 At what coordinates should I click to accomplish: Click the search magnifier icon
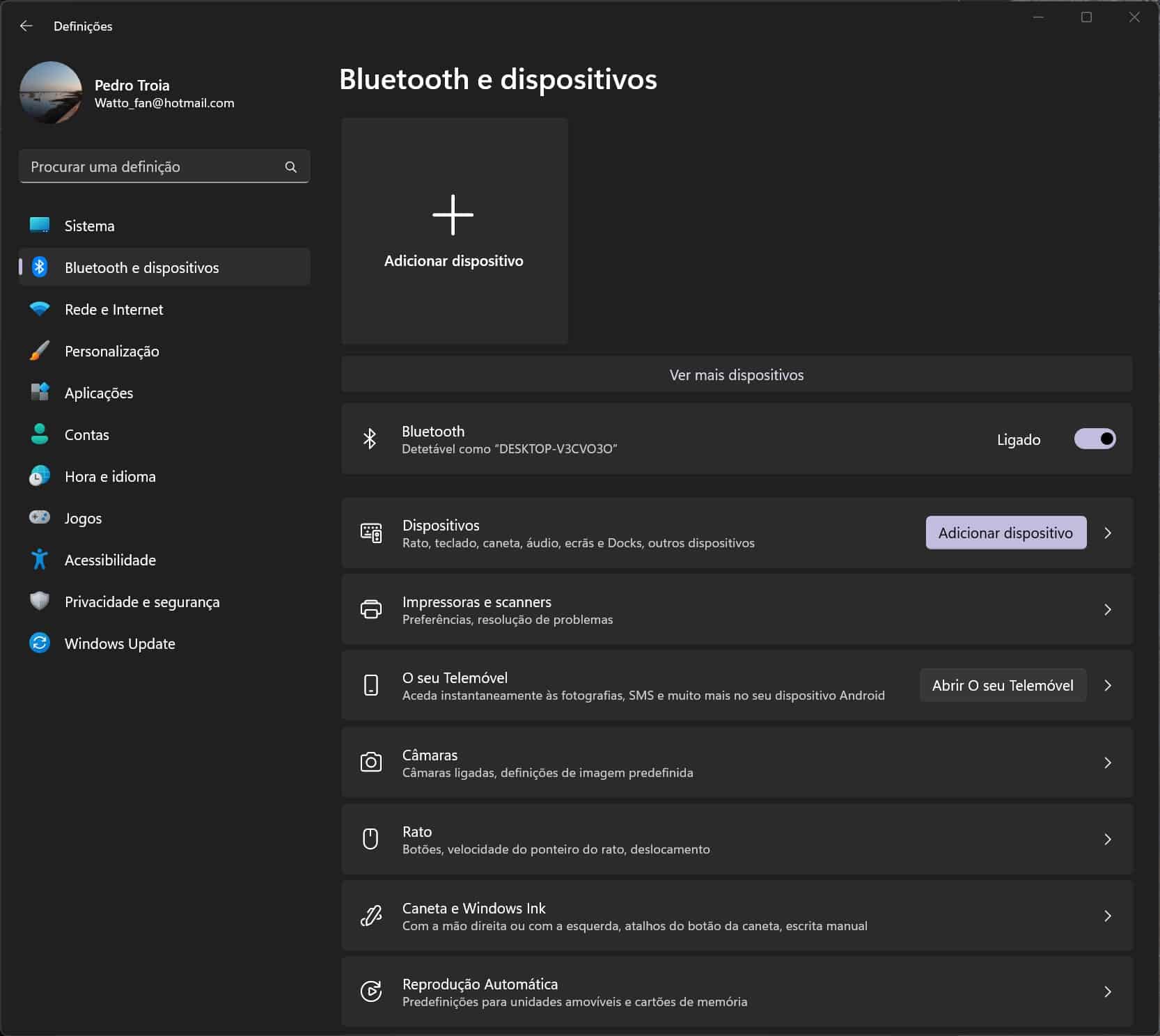290,167
